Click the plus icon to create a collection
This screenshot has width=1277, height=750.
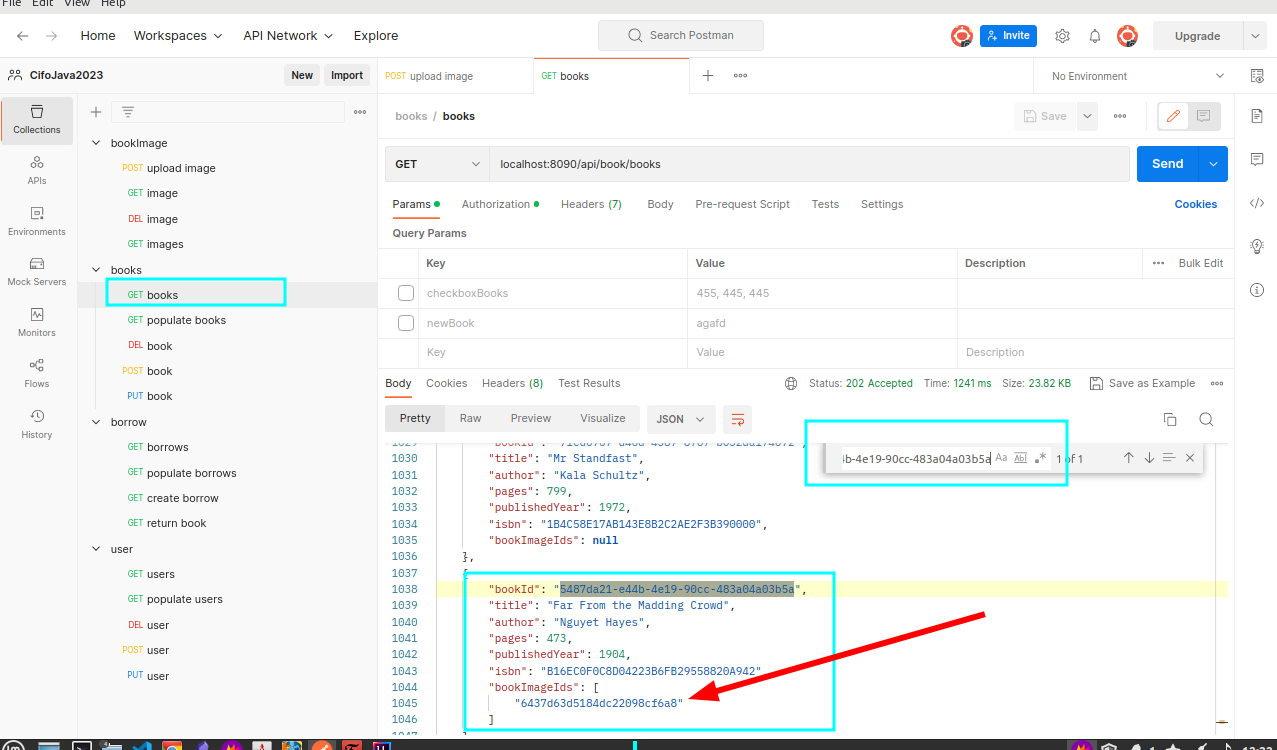[x=96, y=112]
